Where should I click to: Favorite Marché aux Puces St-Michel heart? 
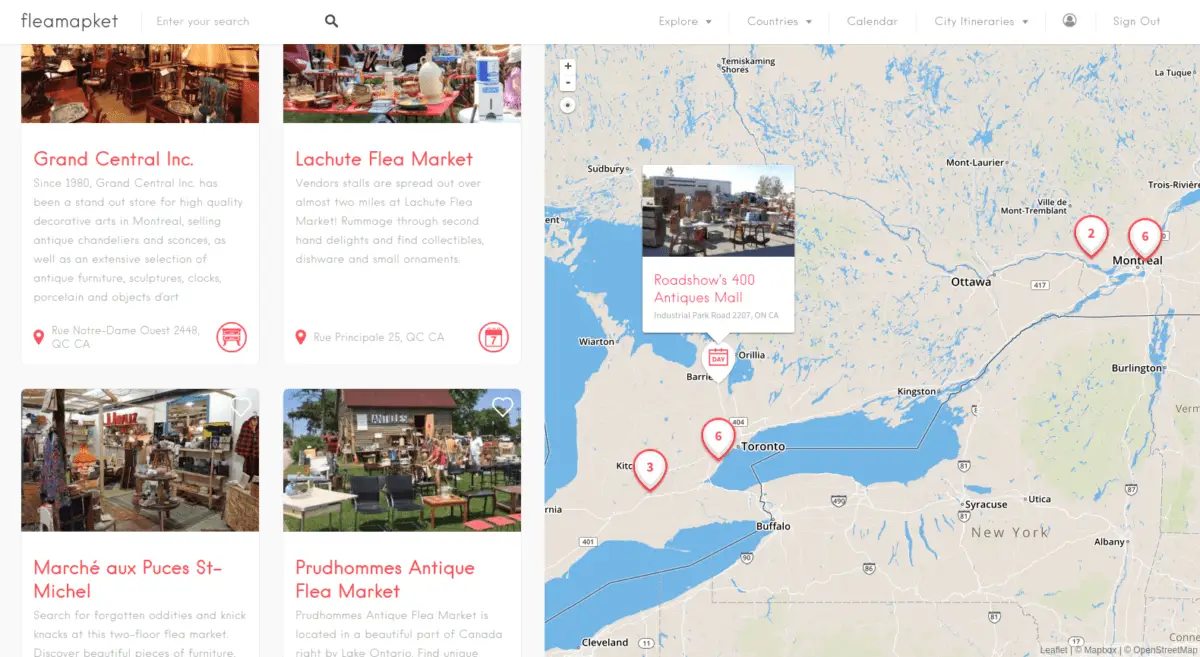(241, 407)
